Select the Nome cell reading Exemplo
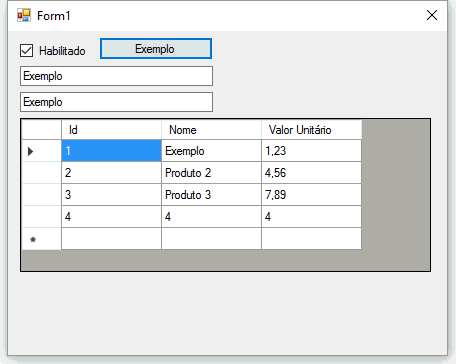456x364 pixels. pos(211,151)
